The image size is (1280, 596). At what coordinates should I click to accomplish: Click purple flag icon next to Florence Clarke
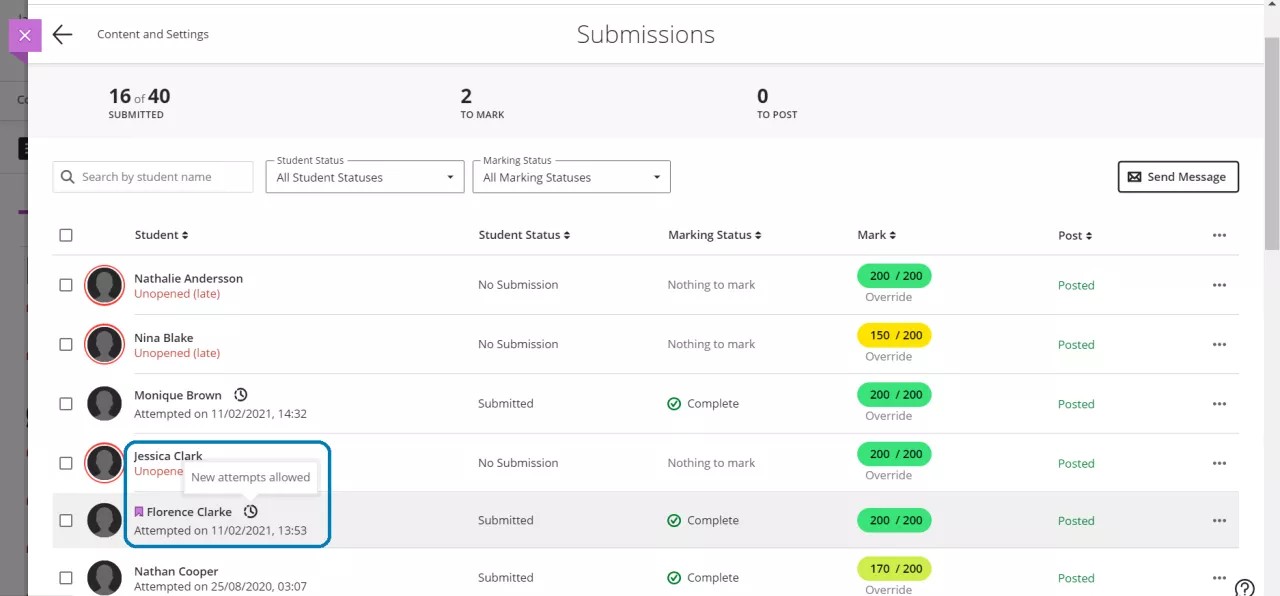(139, 512)
